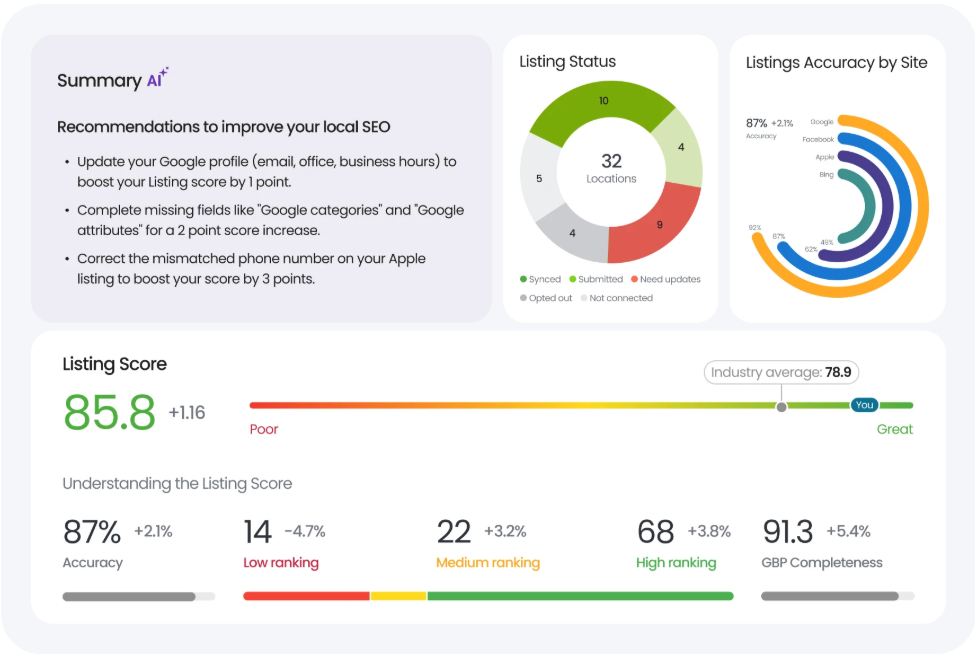This screenshot has width=975, height=660.
Task: Select the Not connected legend dot
Action: click(584, 298)
